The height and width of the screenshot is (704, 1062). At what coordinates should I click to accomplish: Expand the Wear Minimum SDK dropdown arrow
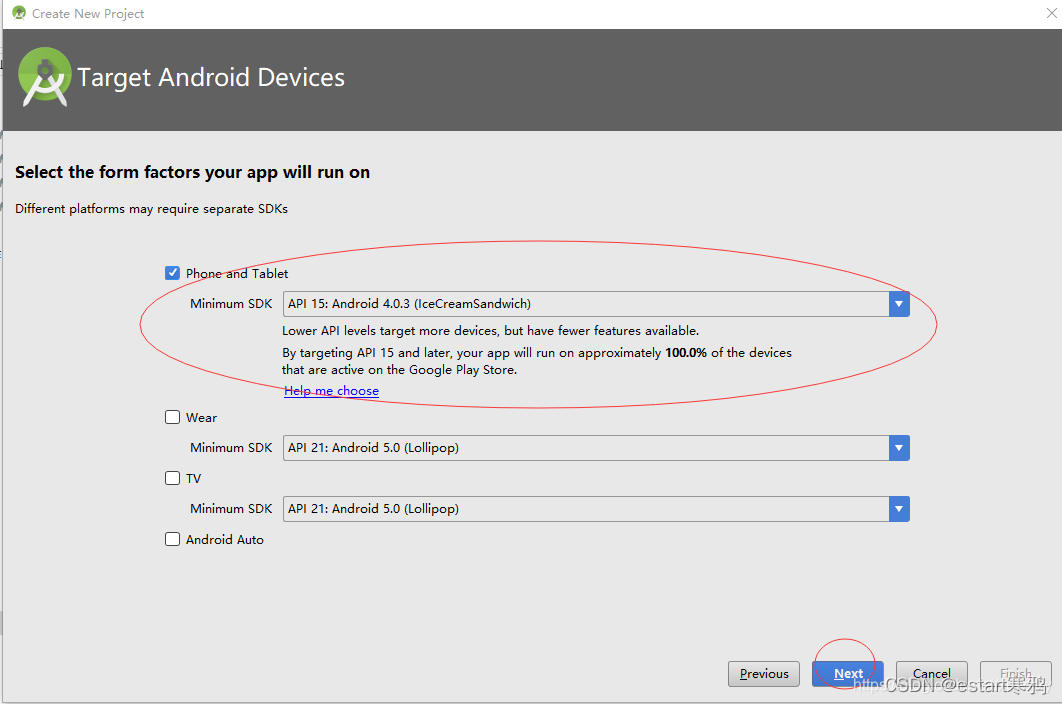pos(899,448)
